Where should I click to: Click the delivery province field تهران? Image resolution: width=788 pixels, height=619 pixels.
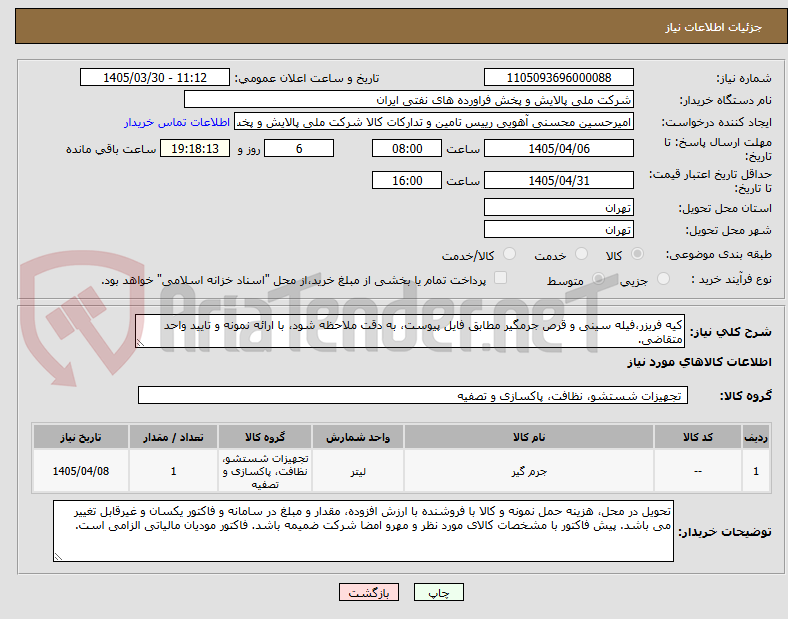pos(559,207)
